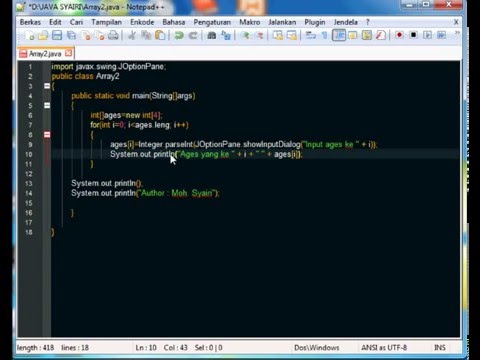Open the Edit menu
Image resolution: width=480 pixels, height=360 pixels.
(55, 22)
